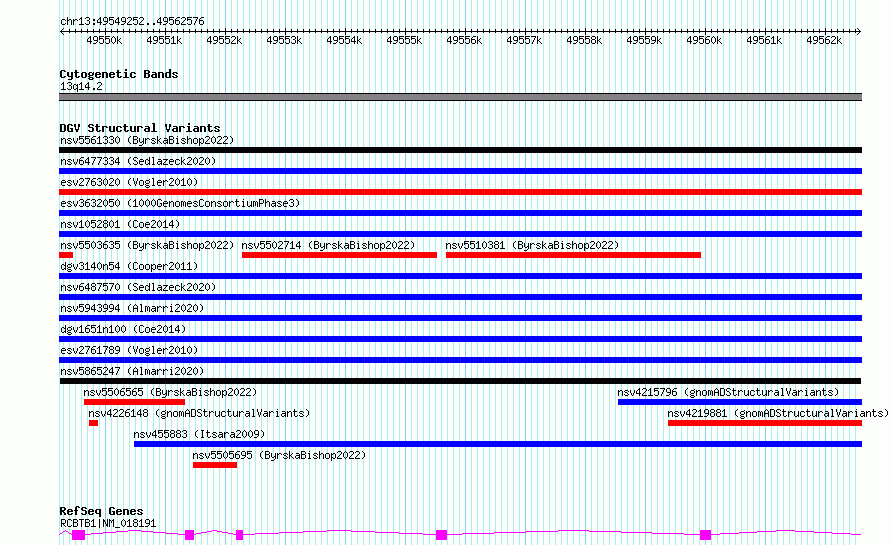Open esv3632050 (1000GenomesConsortiumPhase3) entry
The height and width of the screenshot is (545, 890).
coord(180,203)
